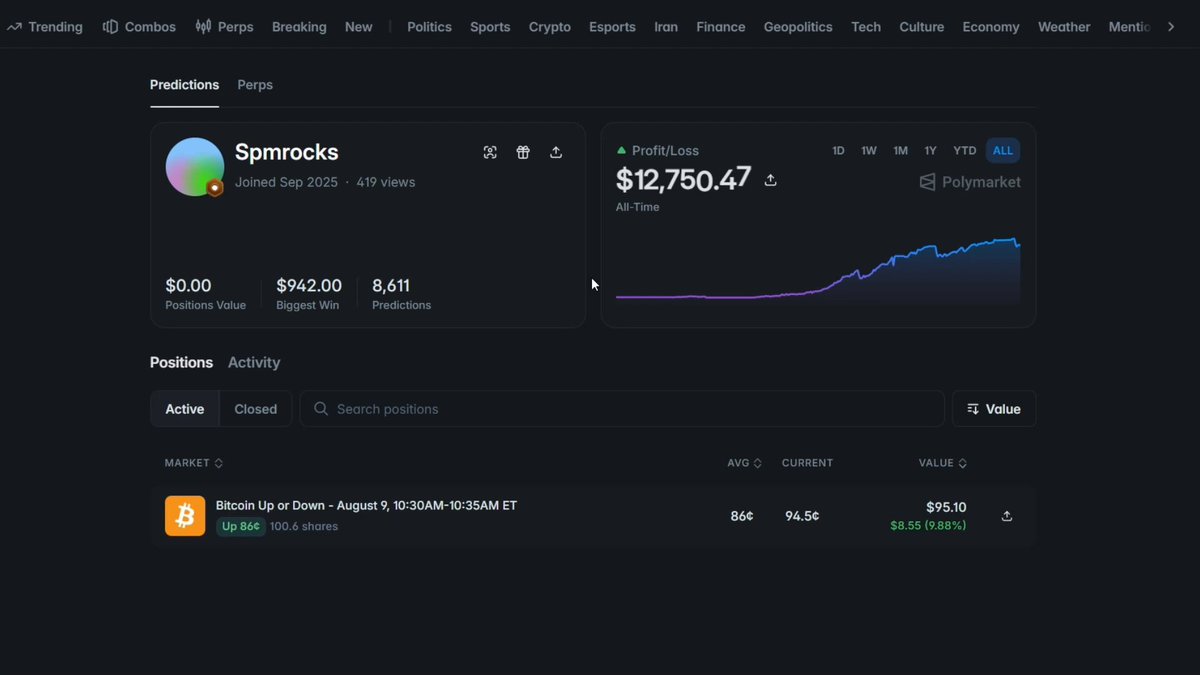Show Active positions
The height and width of the screenshot is (675, 1200).
(x=185, y=409)
